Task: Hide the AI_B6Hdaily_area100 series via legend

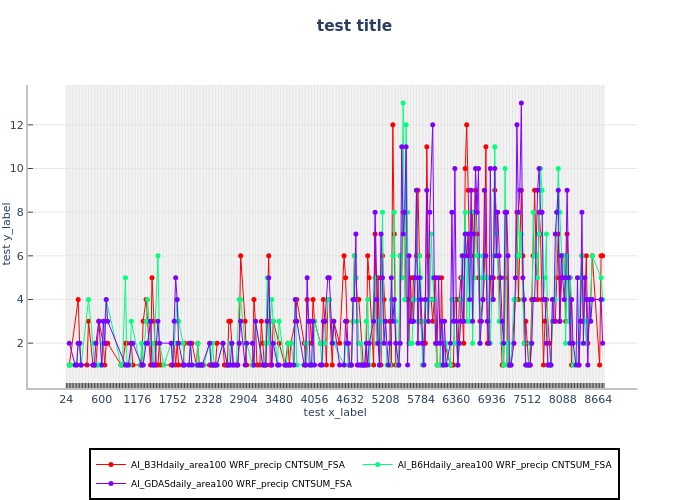Action: pyautogui.click(x=504, y=464)
